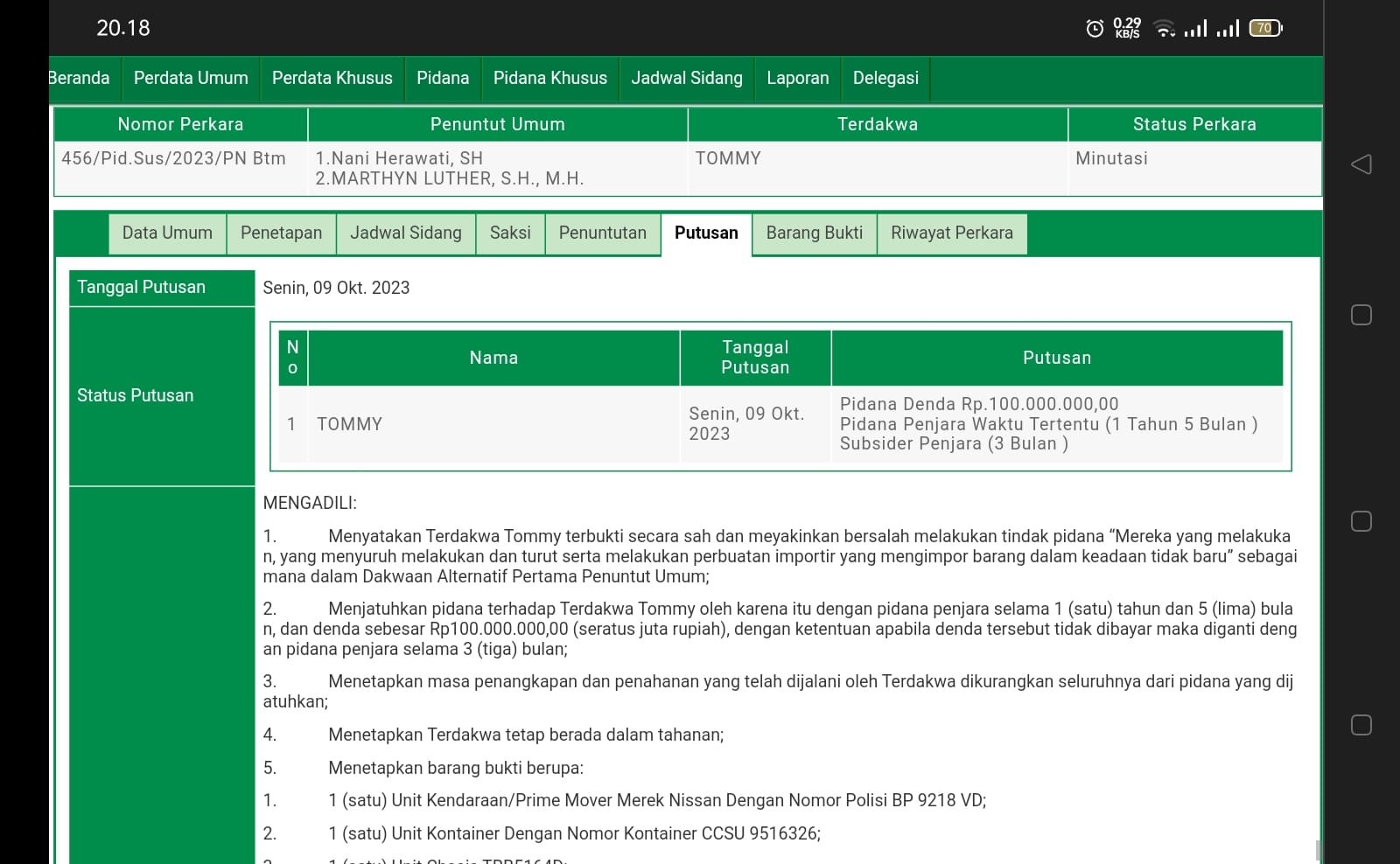
Task: Click the MENGADILI heading
Action: [x=310, y=503]
